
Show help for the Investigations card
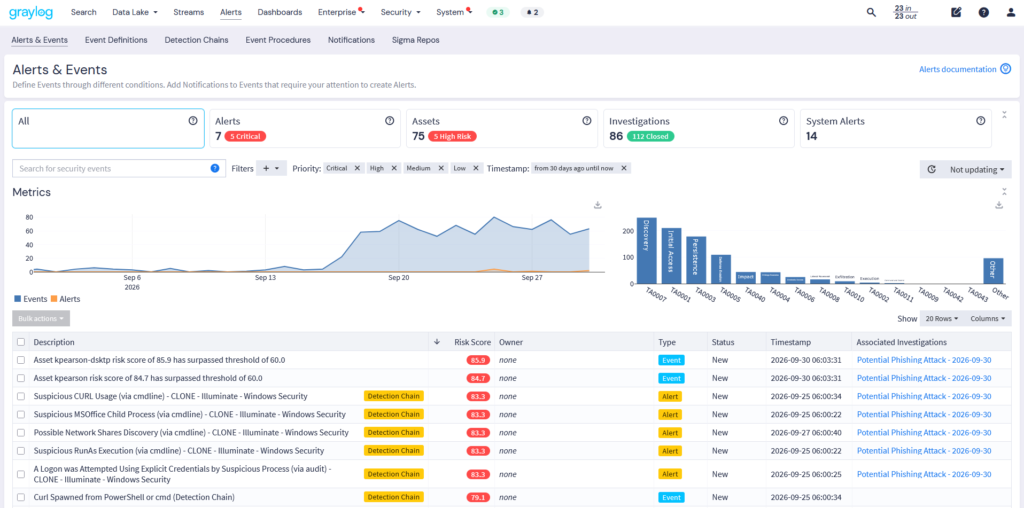point(783,121)
